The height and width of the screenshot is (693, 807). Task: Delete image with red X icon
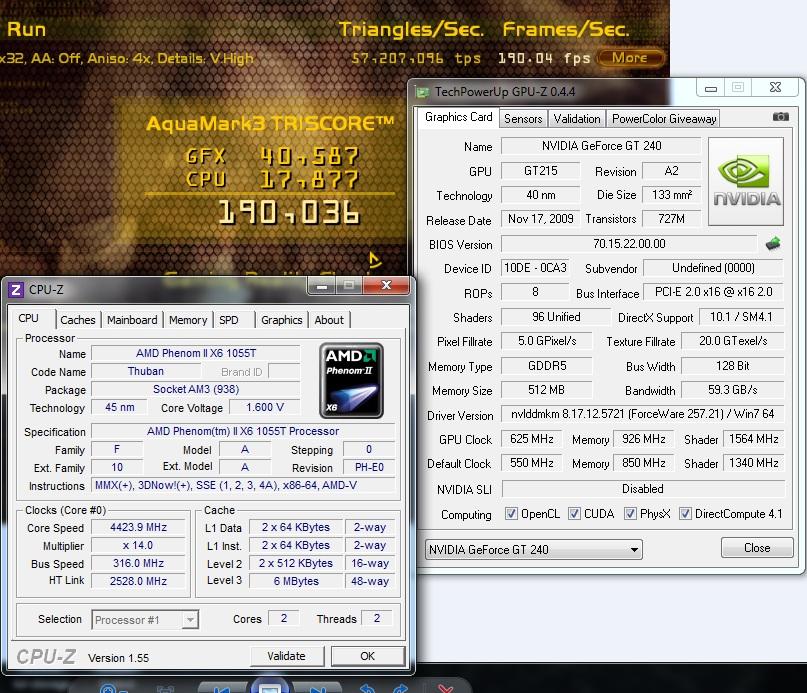(x=445, y=689)
